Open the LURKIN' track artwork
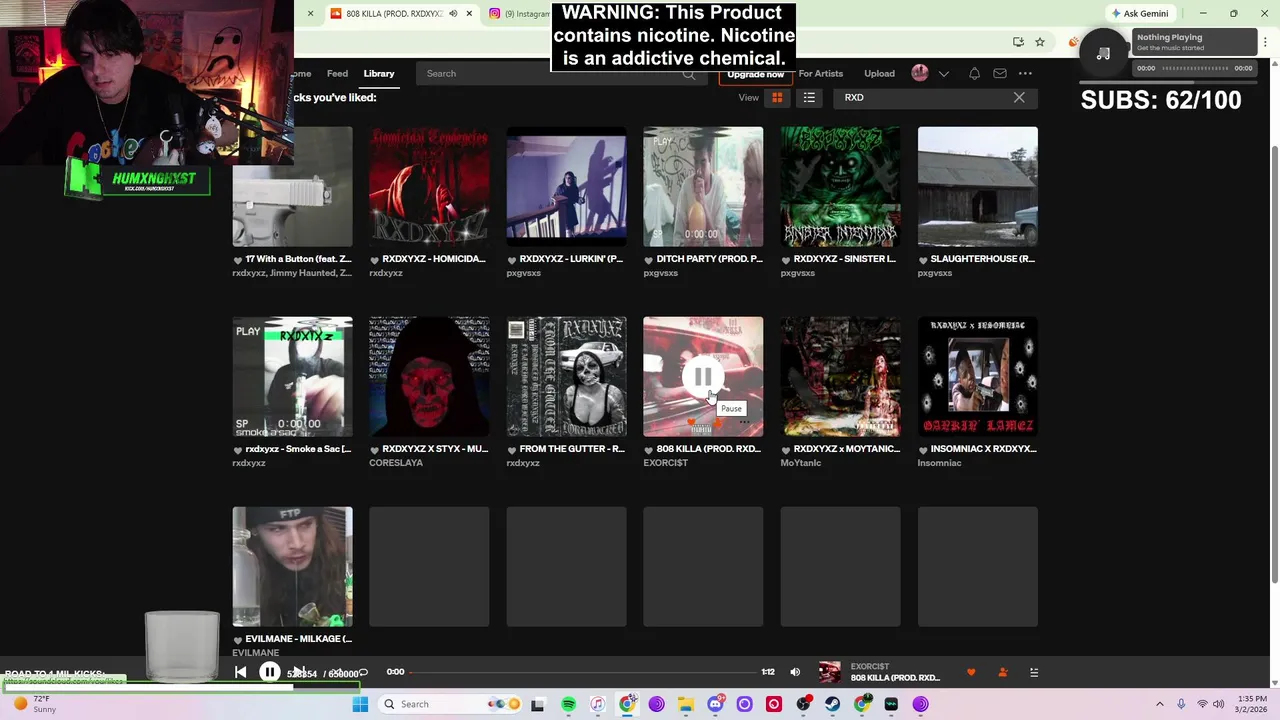This screenshot has width=1280, height=720. pos(566,187)
